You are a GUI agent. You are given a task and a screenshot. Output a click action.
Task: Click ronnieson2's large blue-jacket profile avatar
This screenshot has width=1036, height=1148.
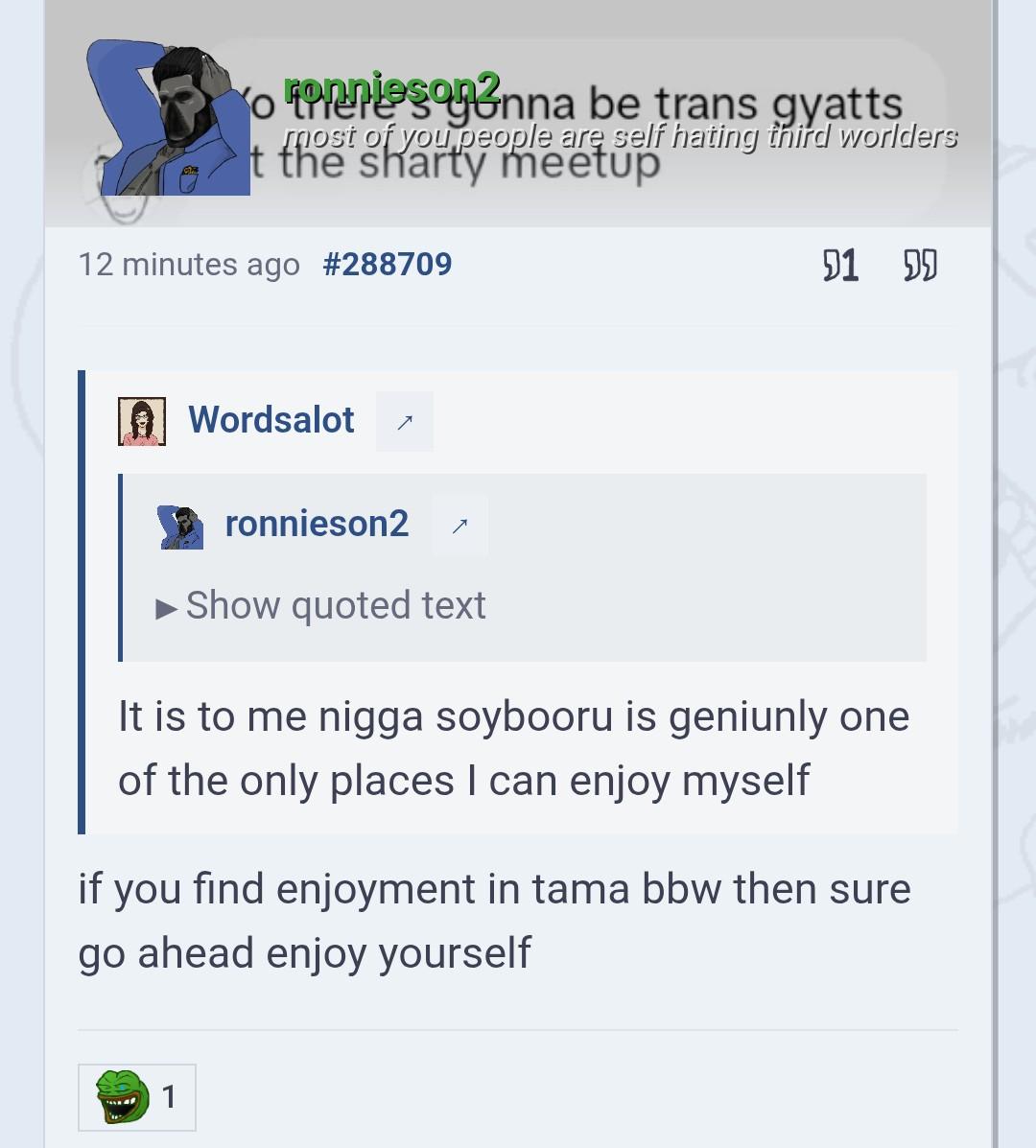pos(169,117)
